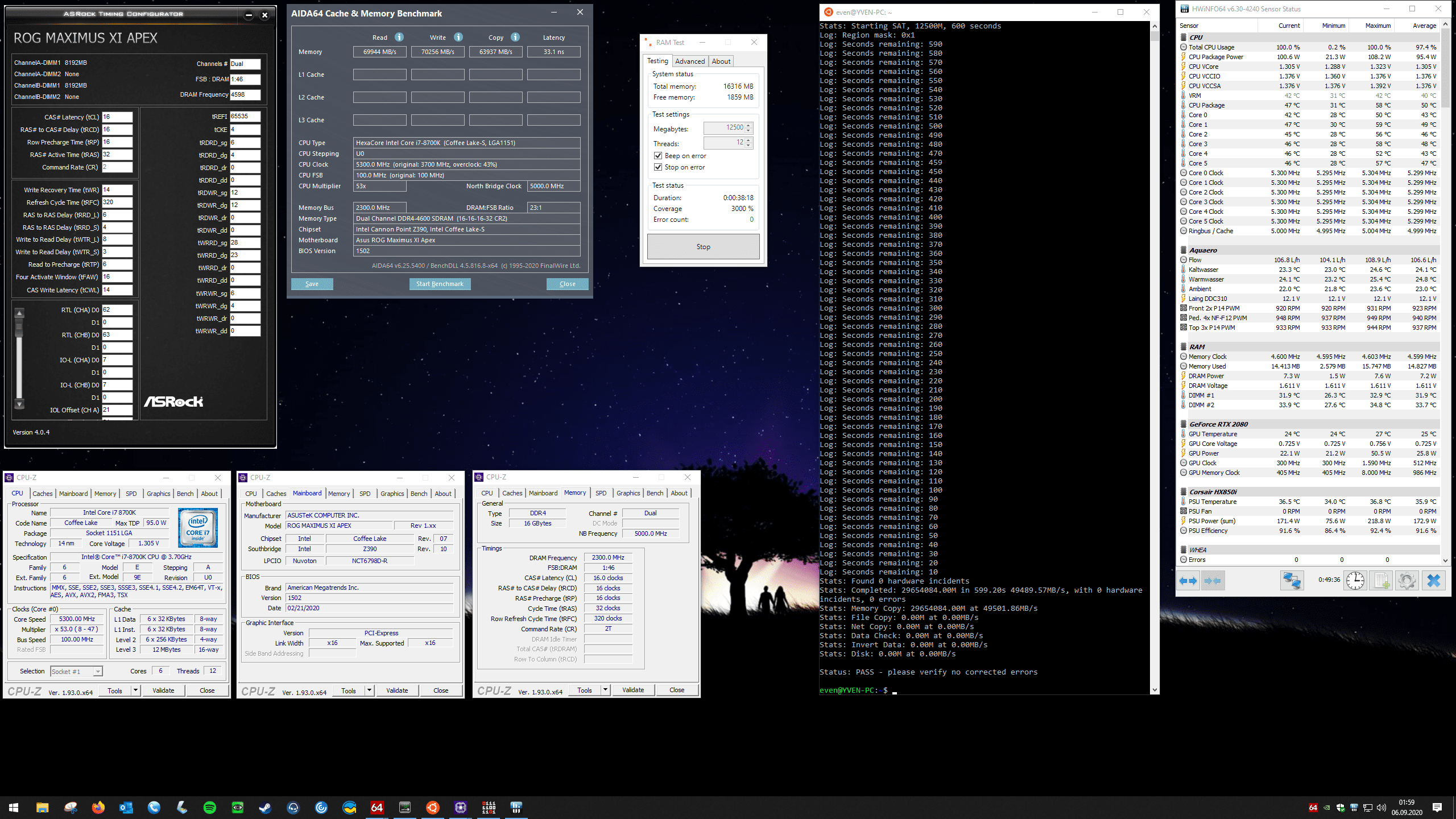
Task: Click info icon next to Copy in AIDA64
Action: (x=515, y=37)
